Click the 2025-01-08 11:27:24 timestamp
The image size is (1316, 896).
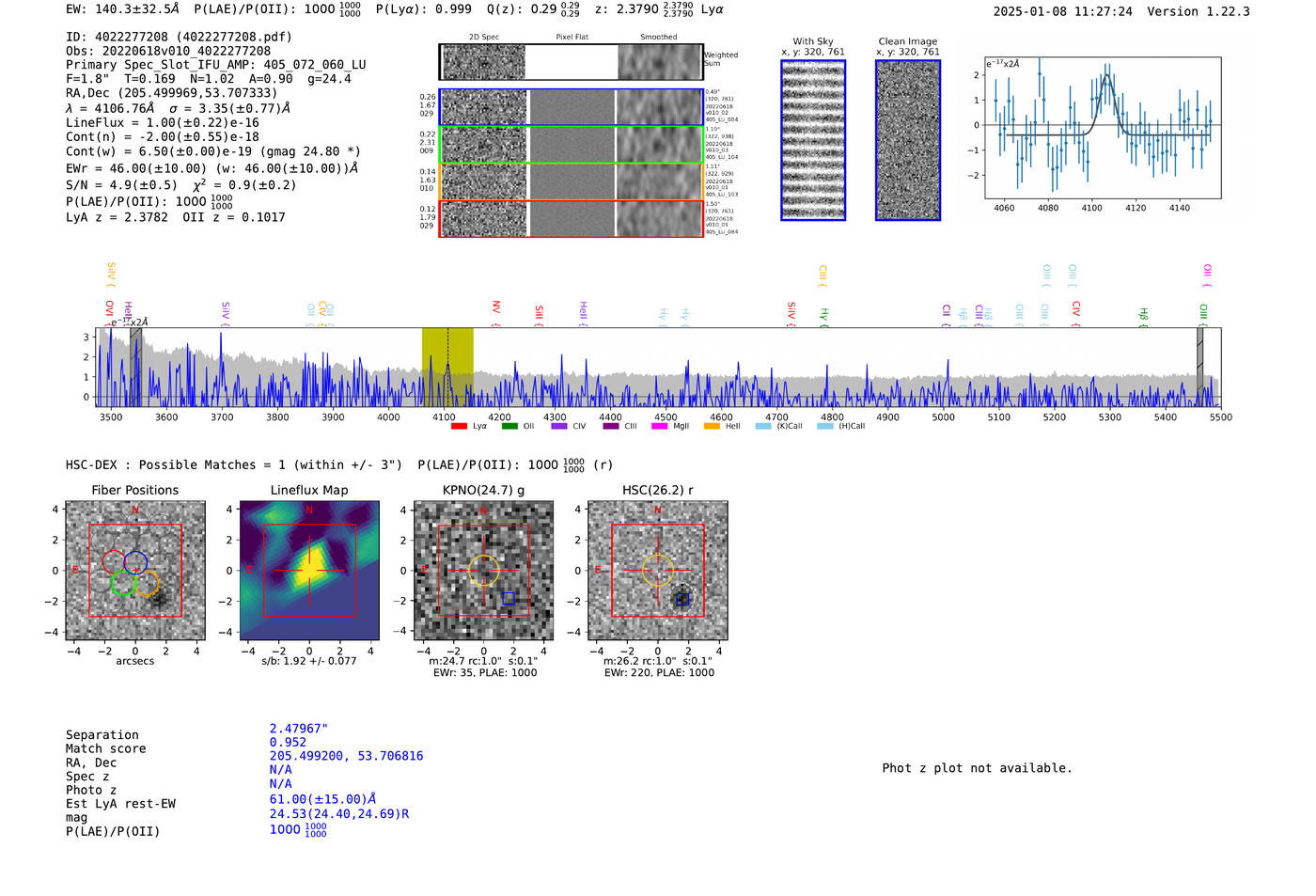1063,11
